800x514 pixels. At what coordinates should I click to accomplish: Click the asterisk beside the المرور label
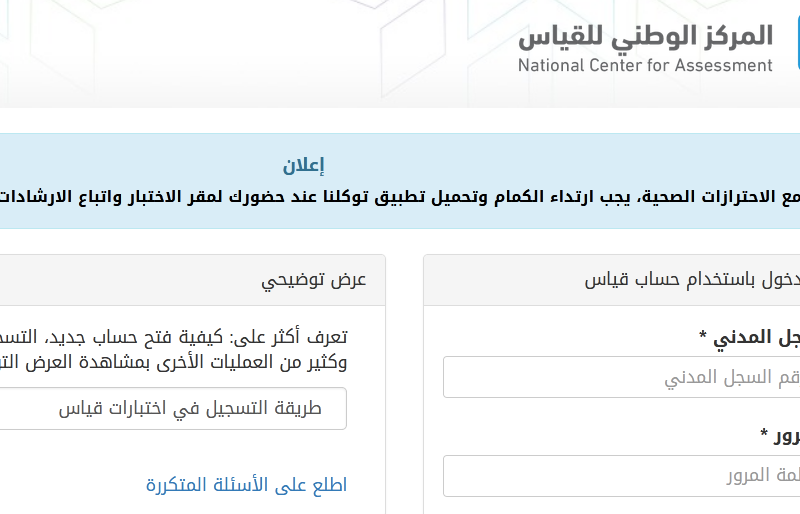coord(764,433)
